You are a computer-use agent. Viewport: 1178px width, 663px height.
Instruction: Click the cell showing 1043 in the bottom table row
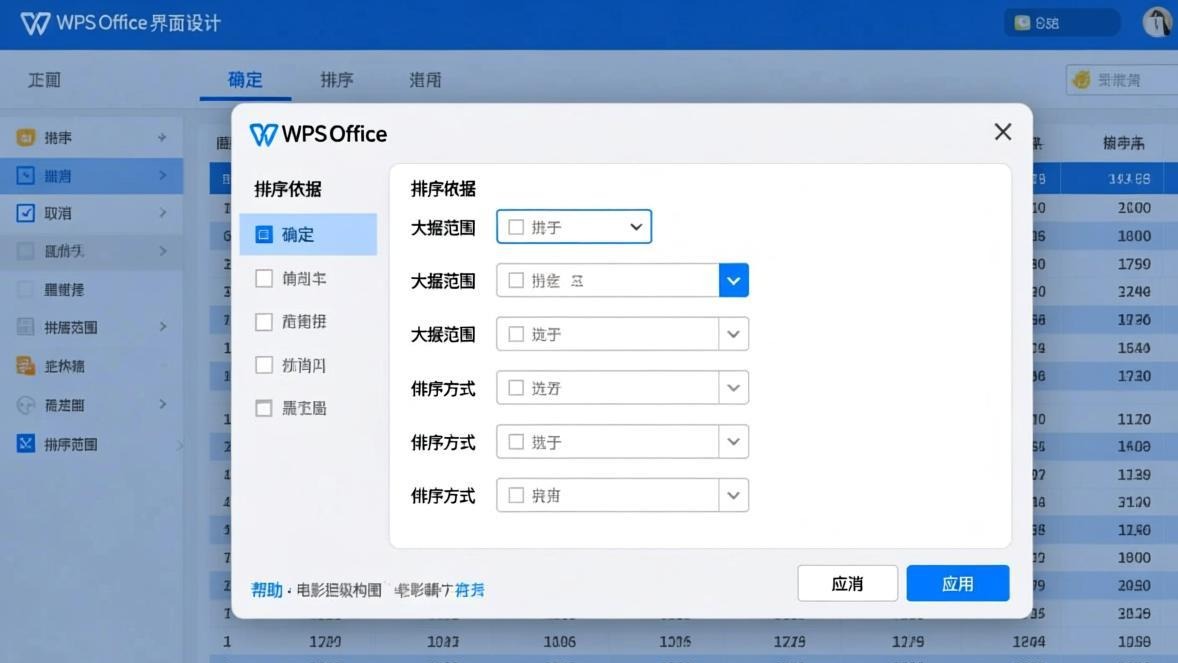443,642
